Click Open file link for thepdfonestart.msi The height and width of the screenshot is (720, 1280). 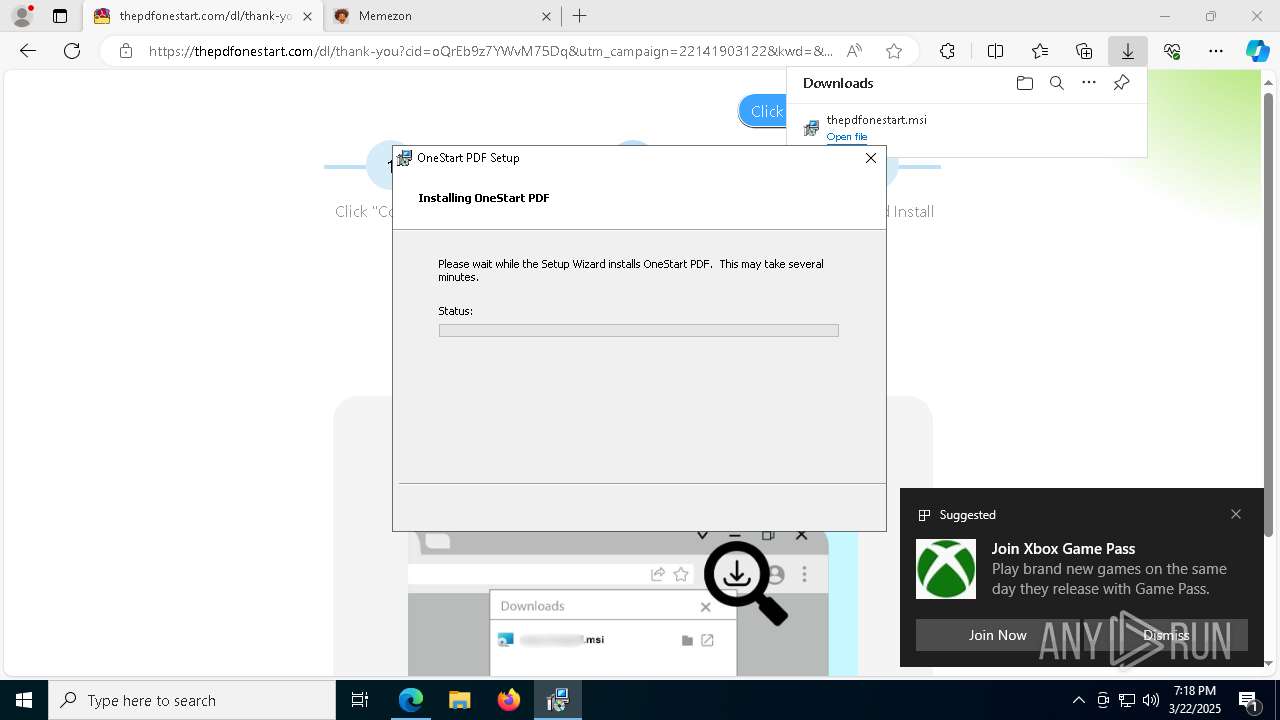pos(847,137)
